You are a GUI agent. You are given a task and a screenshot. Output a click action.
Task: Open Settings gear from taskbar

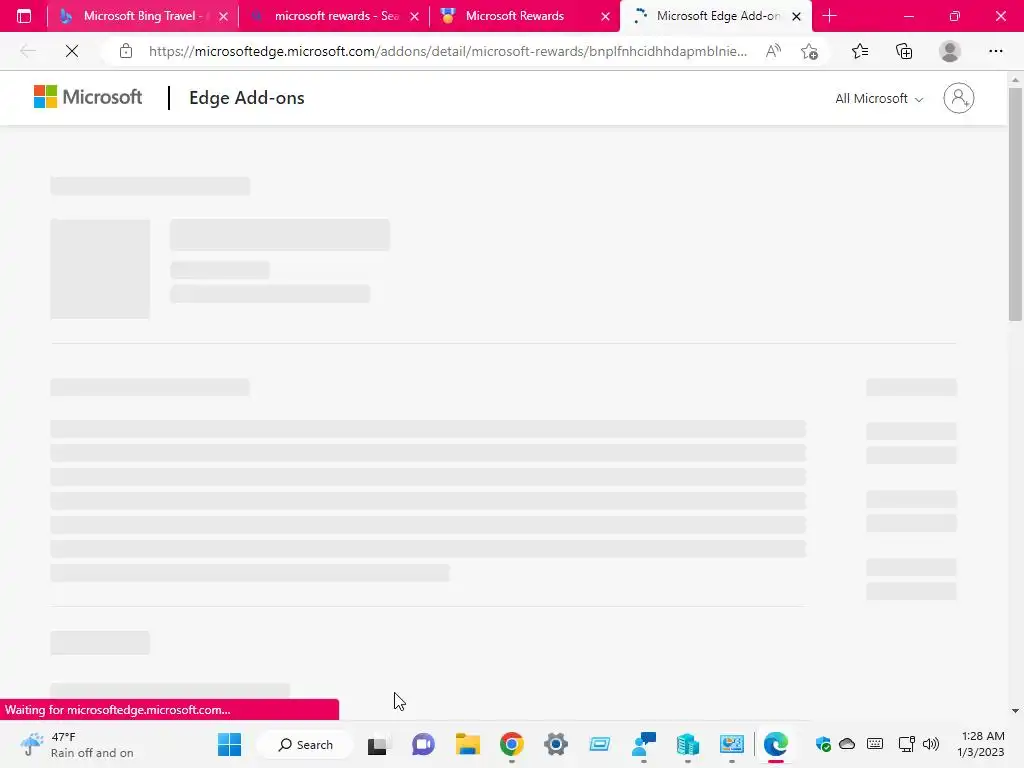556,744
